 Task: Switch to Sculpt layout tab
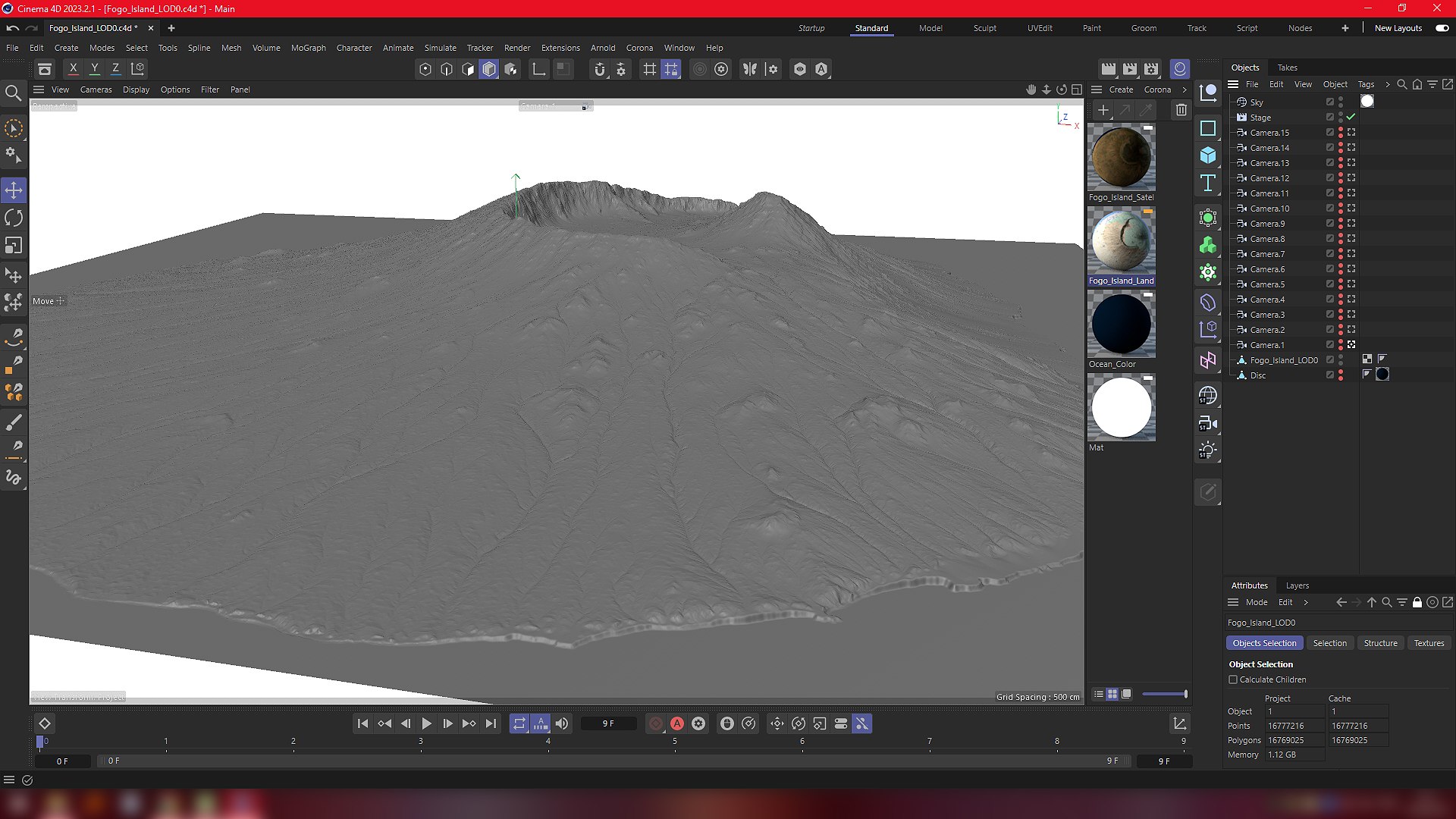click(985, 28)
